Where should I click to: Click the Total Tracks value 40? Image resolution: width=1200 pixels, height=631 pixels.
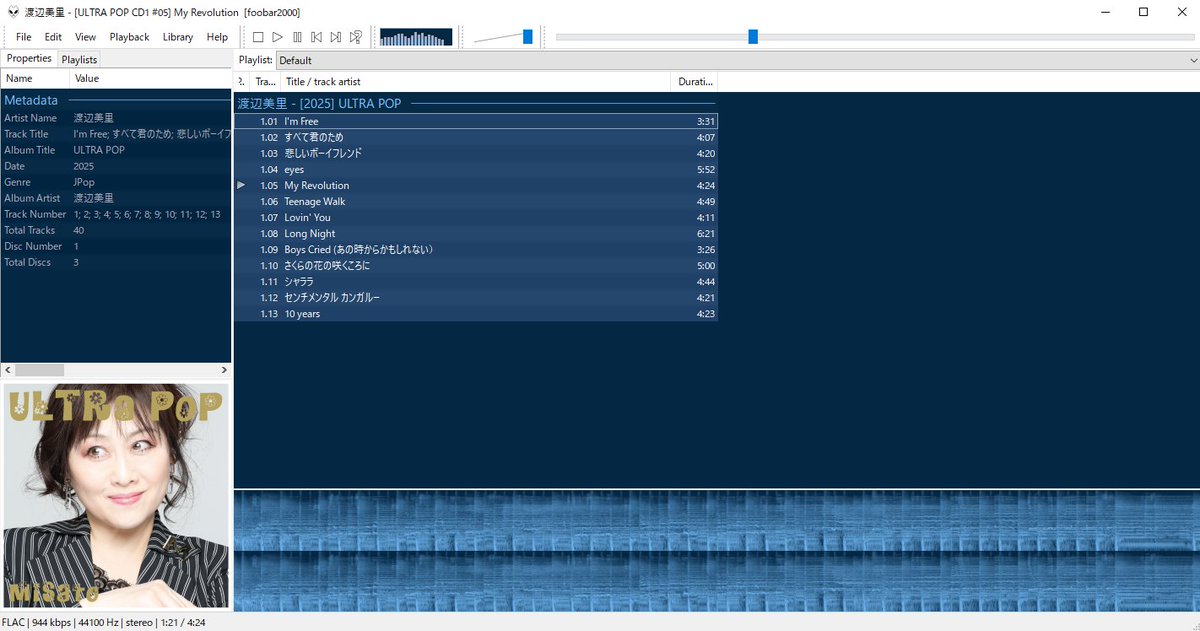(x=79, y=230)
